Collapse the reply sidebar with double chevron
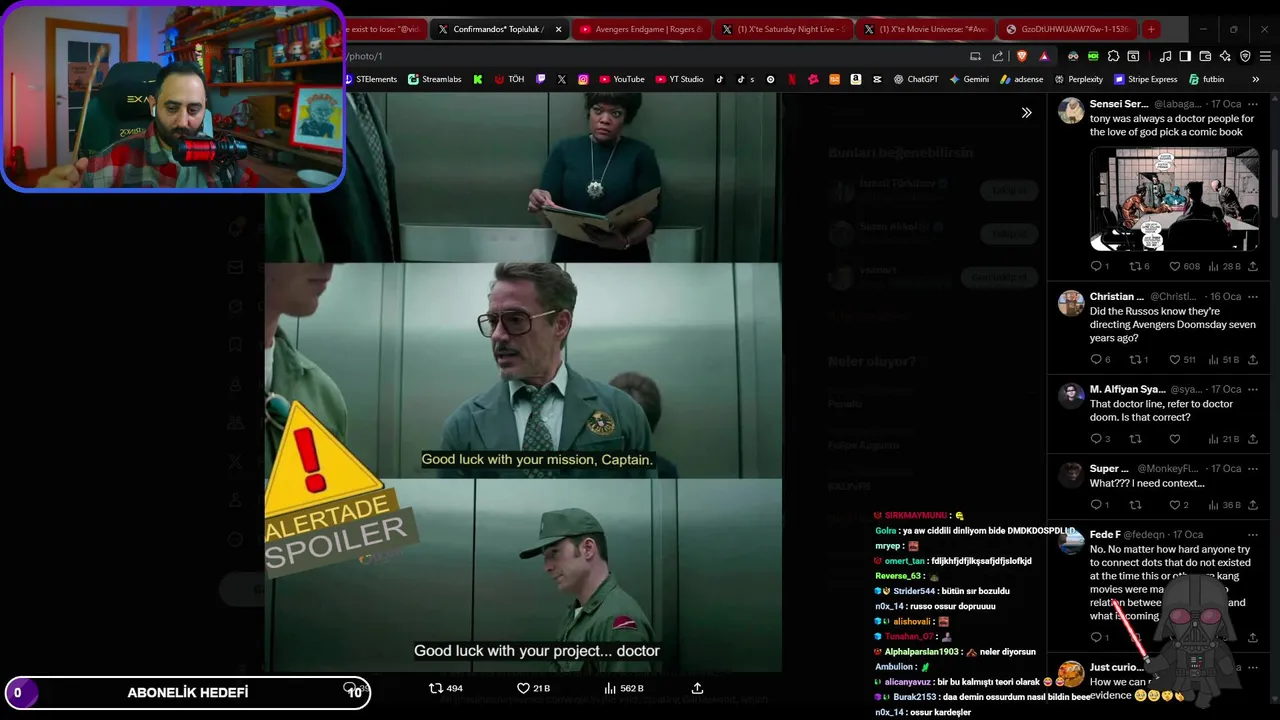The height and width of the screenshot is (720, 1280). pos(1026,113)
